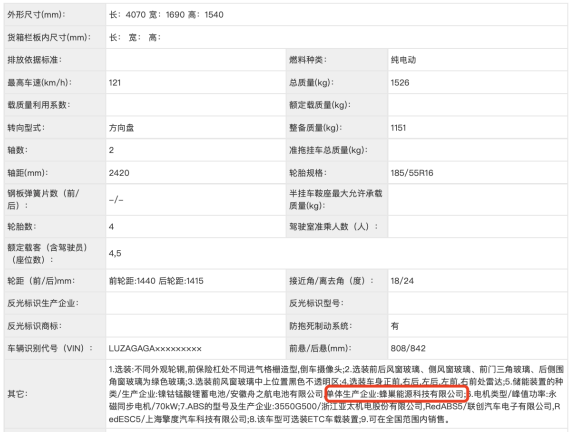Select the 燃料种类 label cell

coord(337,60)
